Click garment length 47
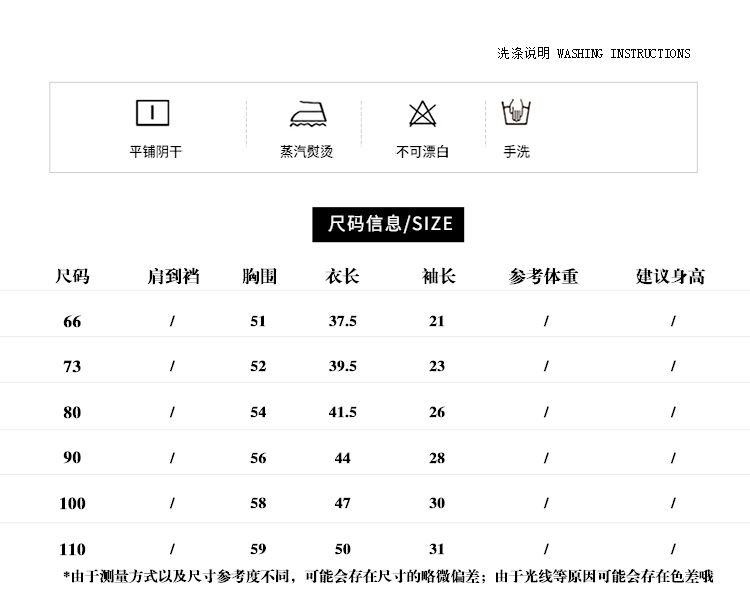Viewport: 750px width, 595px height. (x=342, y=503)
